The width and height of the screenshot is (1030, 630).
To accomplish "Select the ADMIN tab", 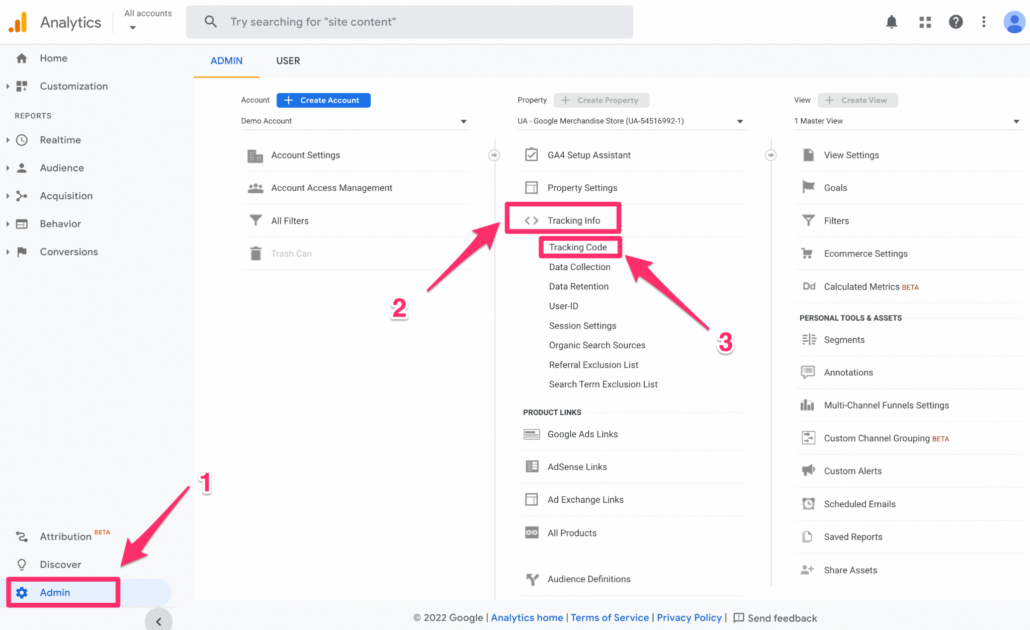I will click(226, 61).
